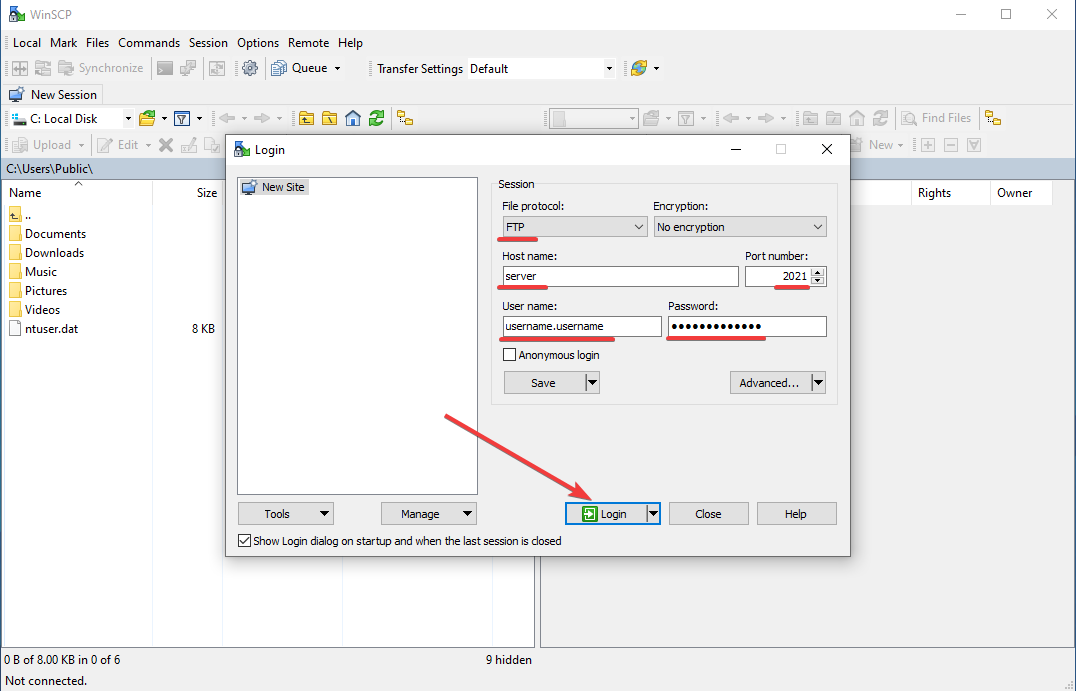The image size is (1076, 691).
Task: Go to the root directory icon
Action: 329,118
